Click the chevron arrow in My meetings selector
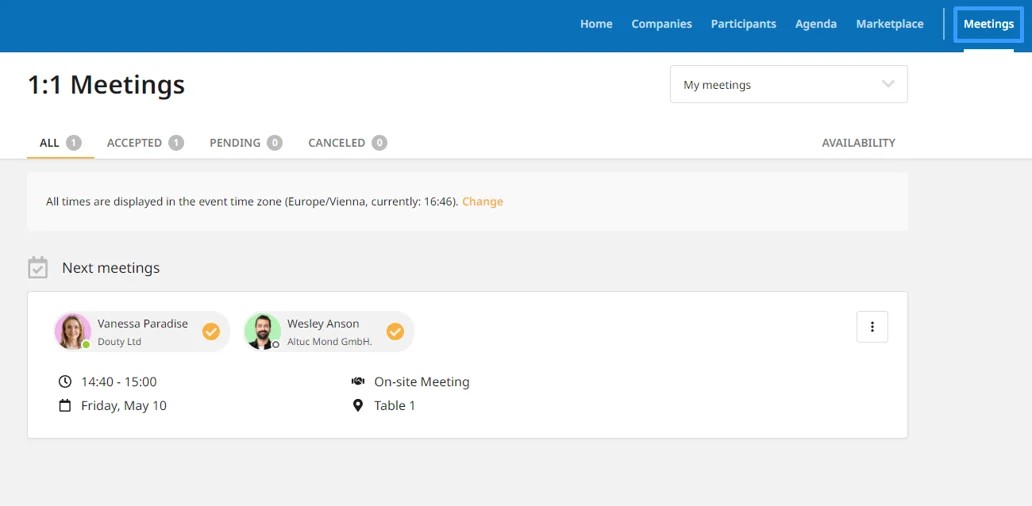1032x506 pixels. (888, 84)
